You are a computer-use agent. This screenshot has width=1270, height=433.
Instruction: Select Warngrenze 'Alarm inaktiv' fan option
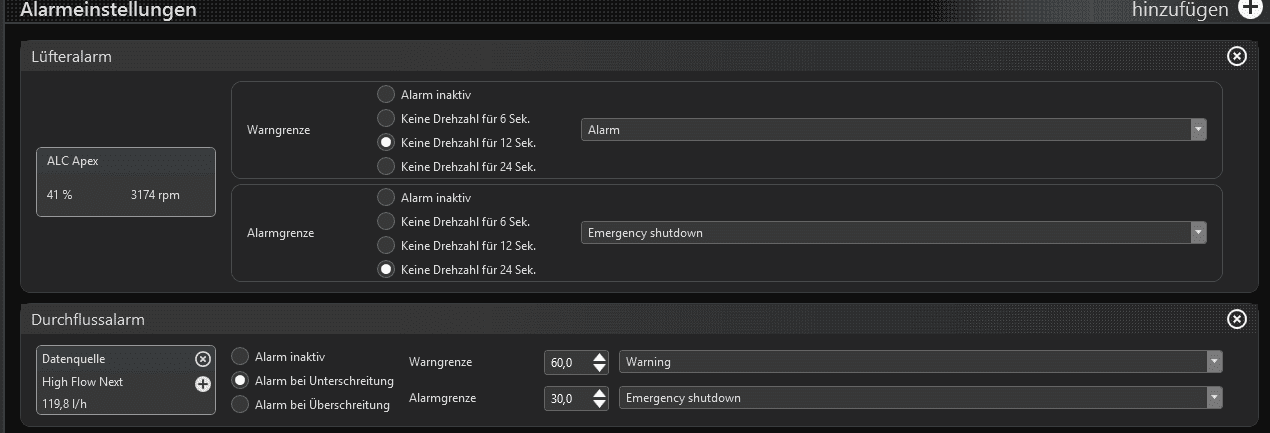click(x=386, y=95)
